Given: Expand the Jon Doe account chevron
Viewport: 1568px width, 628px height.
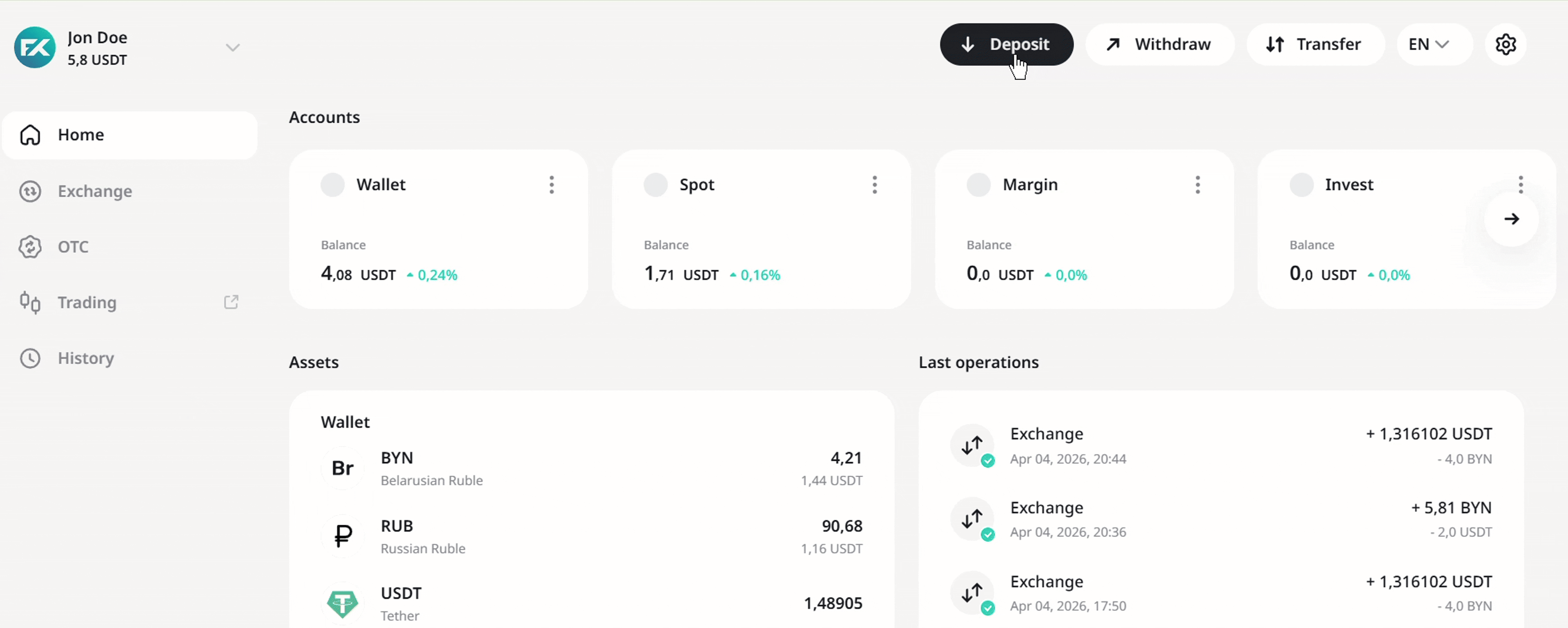Looking at the screenshot, I should [x=232, y=47].
